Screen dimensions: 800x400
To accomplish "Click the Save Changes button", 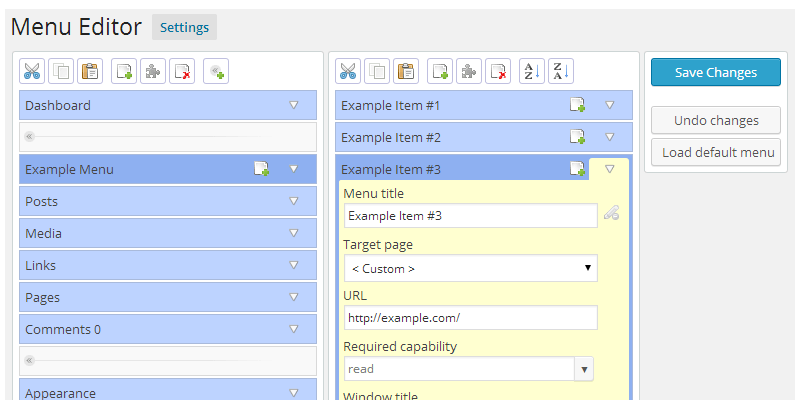I will point(715,72).
